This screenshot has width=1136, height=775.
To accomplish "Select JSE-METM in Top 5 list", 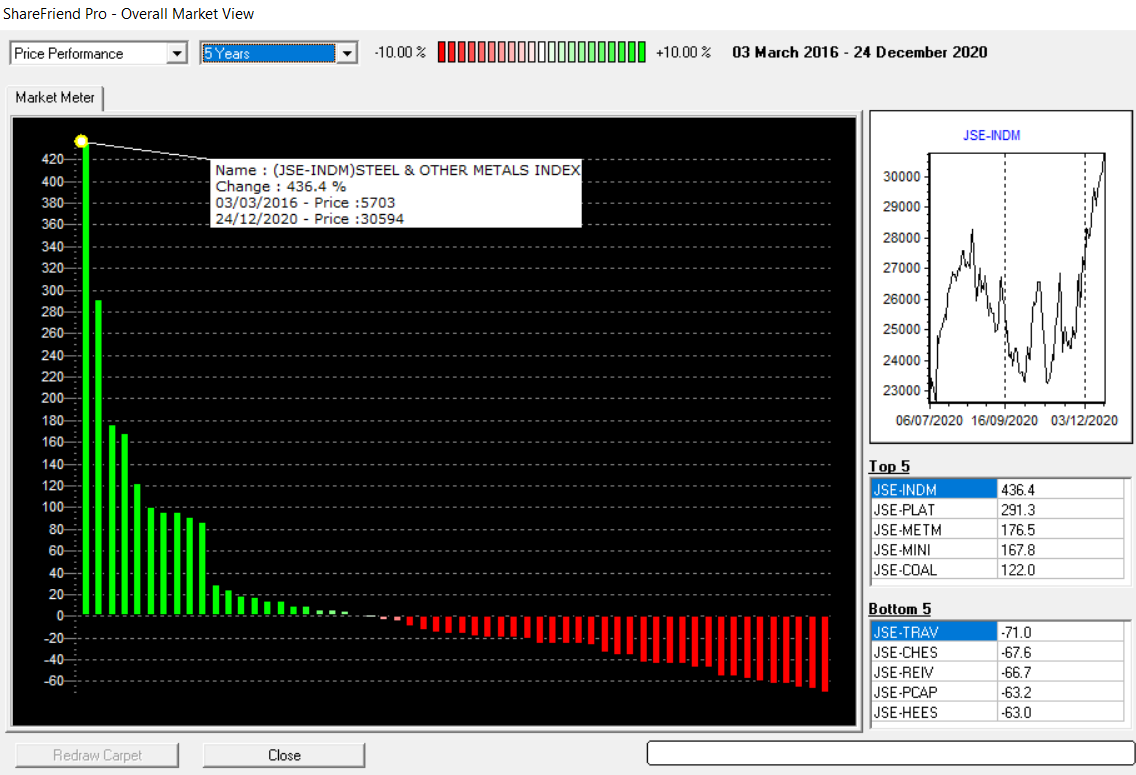I will click(x=934, y=530).
